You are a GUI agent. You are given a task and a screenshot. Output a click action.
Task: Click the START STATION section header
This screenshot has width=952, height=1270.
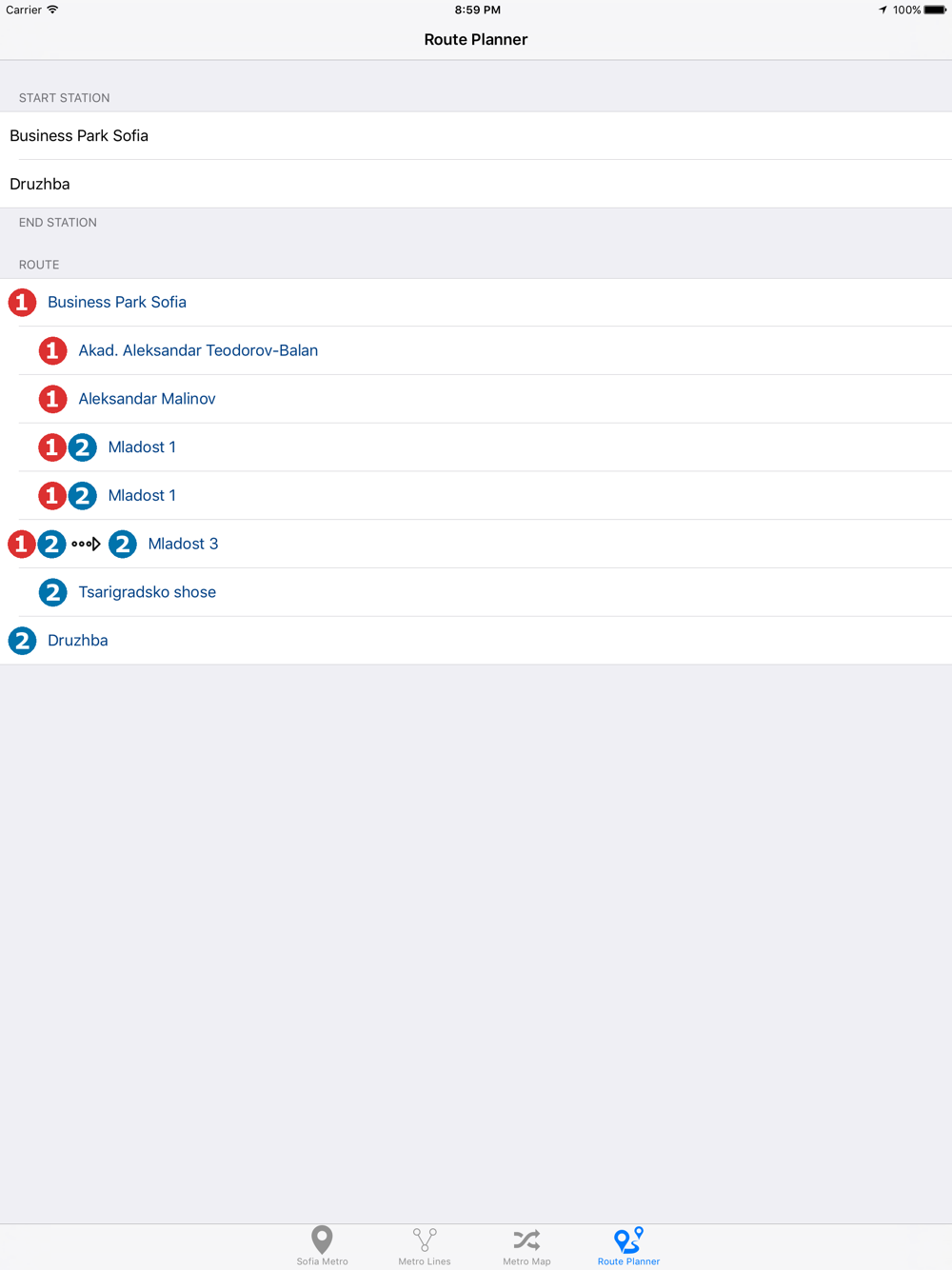point(65,98)
